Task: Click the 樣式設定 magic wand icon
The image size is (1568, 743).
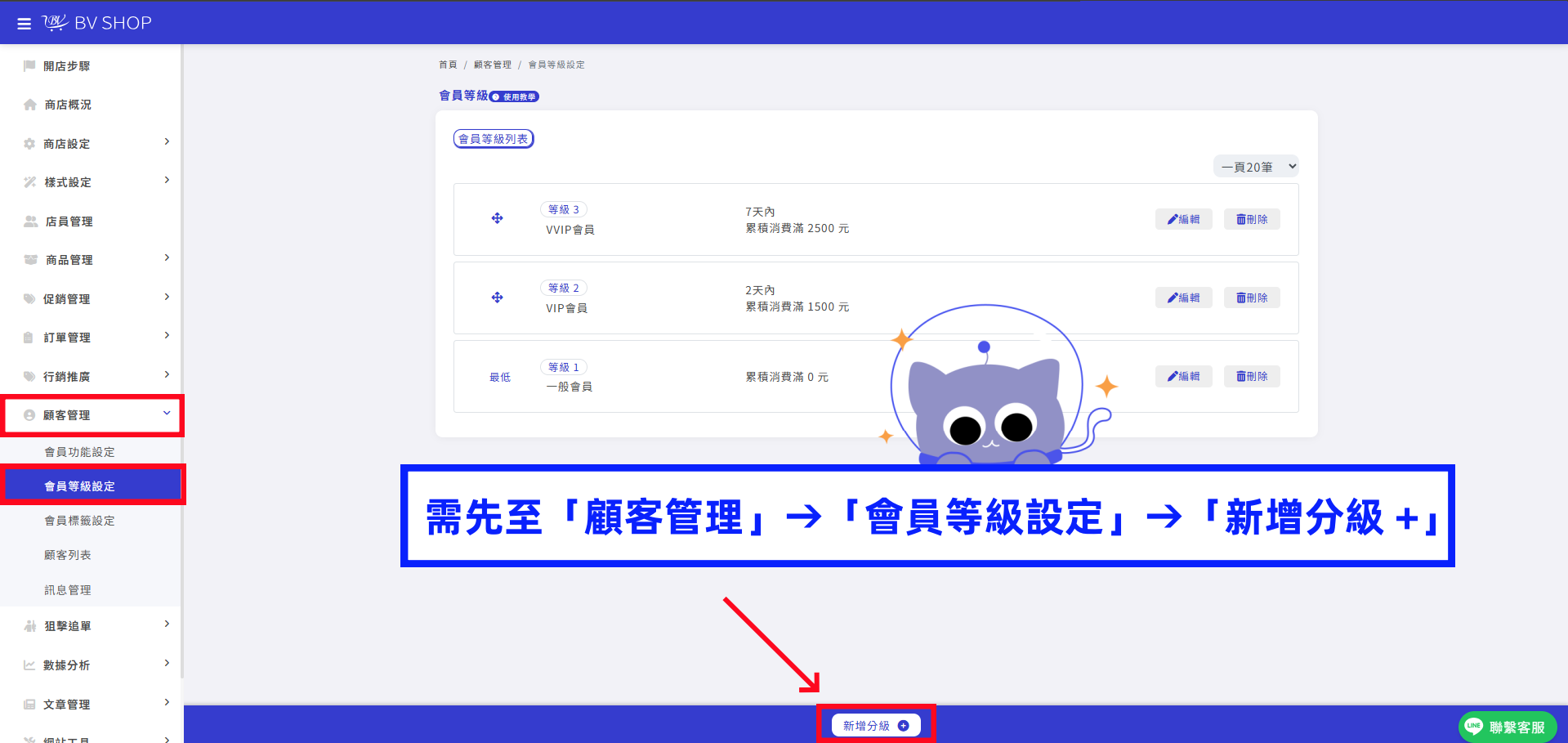Action: click(30, 182)
